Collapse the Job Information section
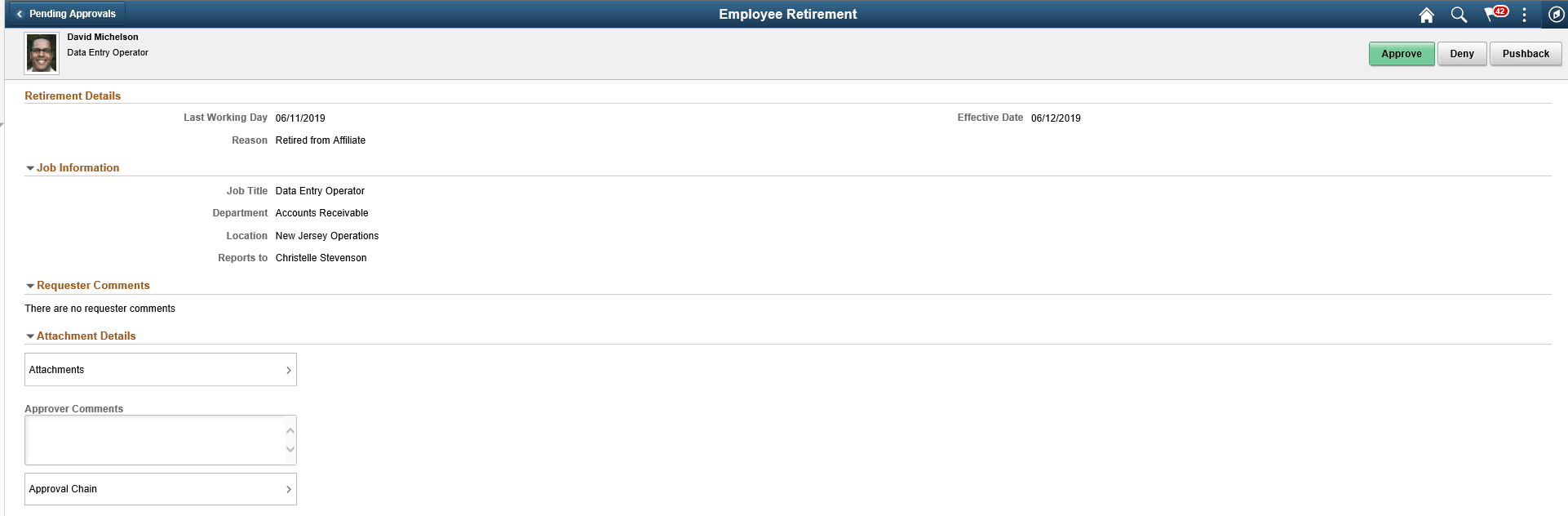The width and height of the screenshot is (1568, 516). (30, 167)
